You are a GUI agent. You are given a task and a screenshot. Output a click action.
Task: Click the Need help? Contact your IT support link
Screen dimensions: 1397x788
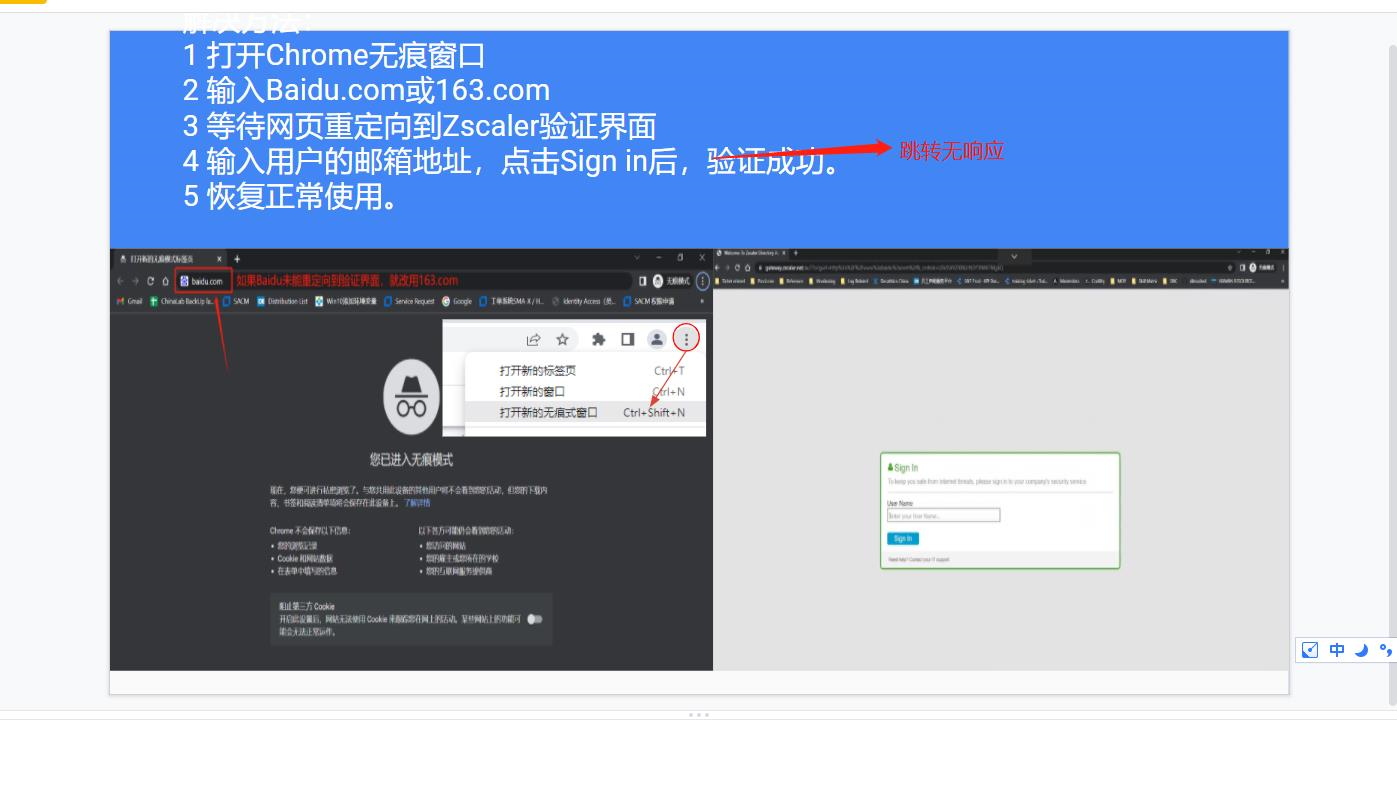pos(919,560)
